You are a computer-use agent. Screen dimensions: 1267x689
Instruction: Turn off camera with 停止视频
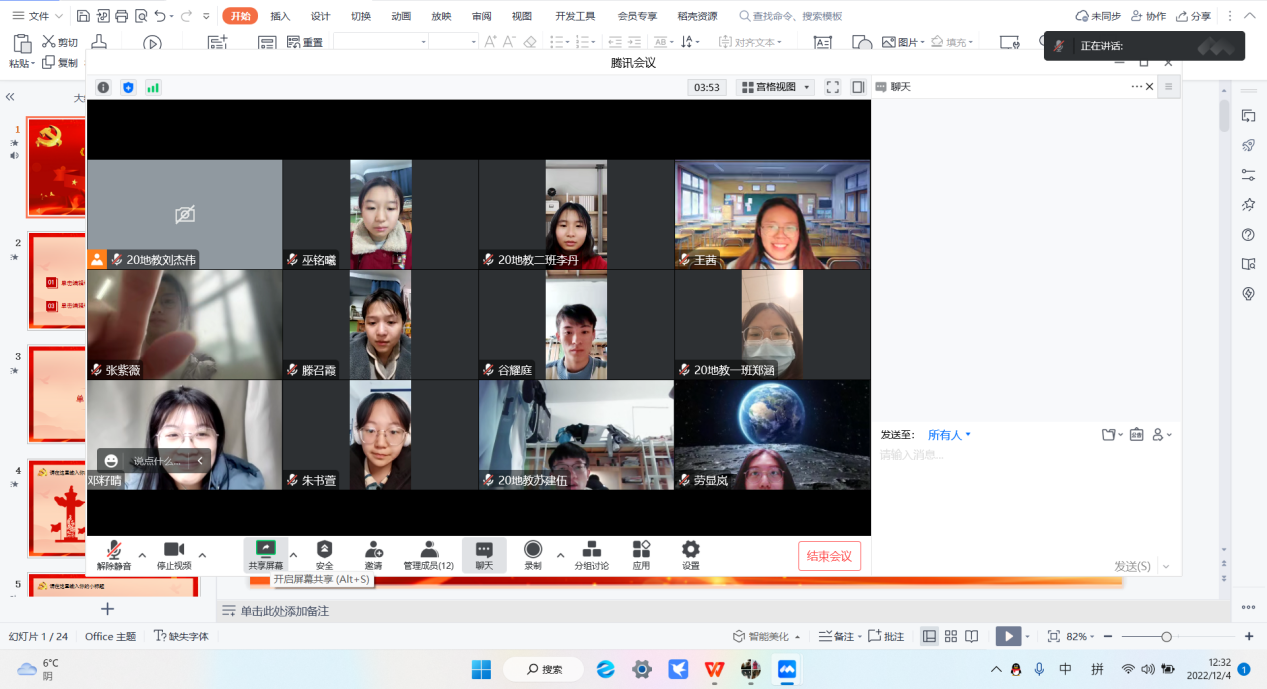pyautogui.click(x=173, y=554)
